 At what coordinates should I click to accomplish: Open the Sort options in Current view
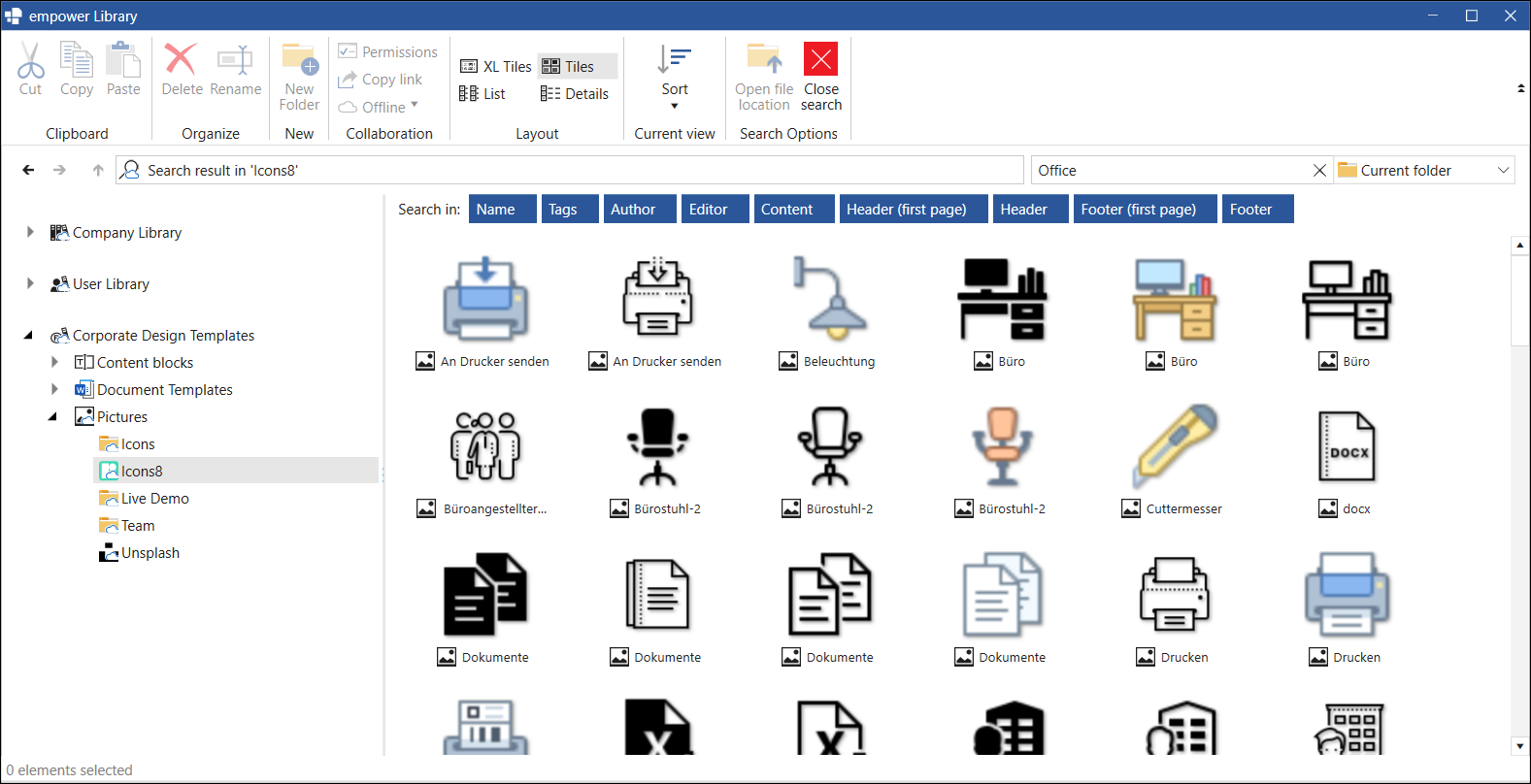click(675, 77)
